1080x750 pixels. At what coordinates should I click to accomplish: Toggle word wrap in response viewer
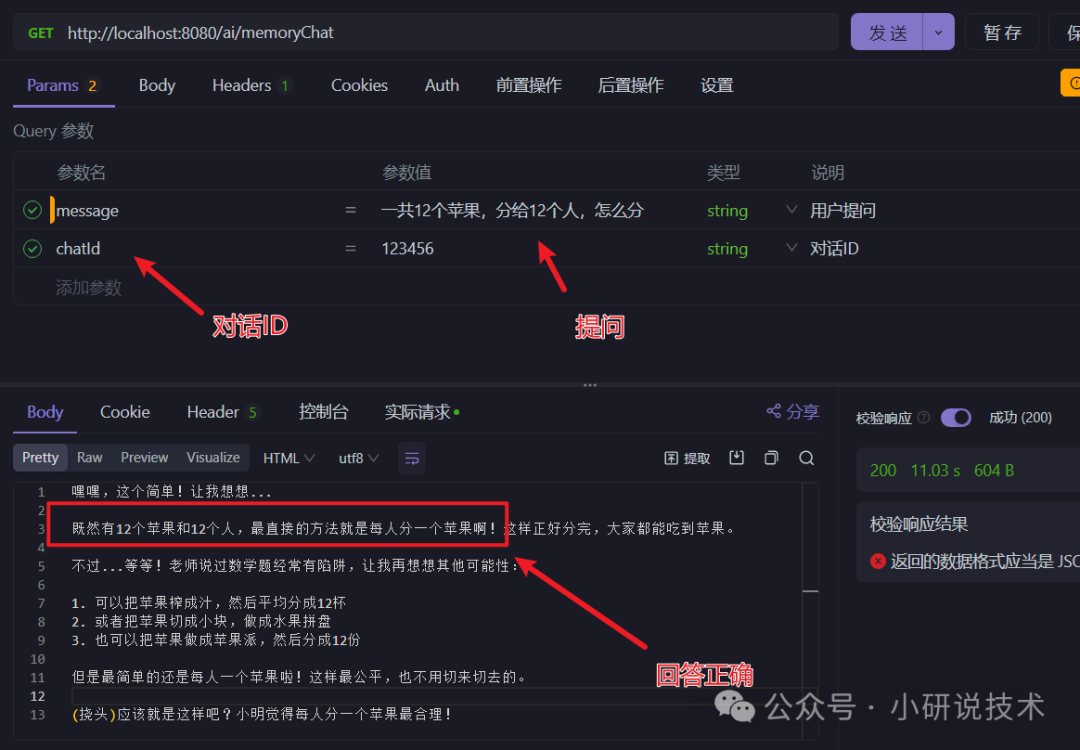tap(412, 457)
